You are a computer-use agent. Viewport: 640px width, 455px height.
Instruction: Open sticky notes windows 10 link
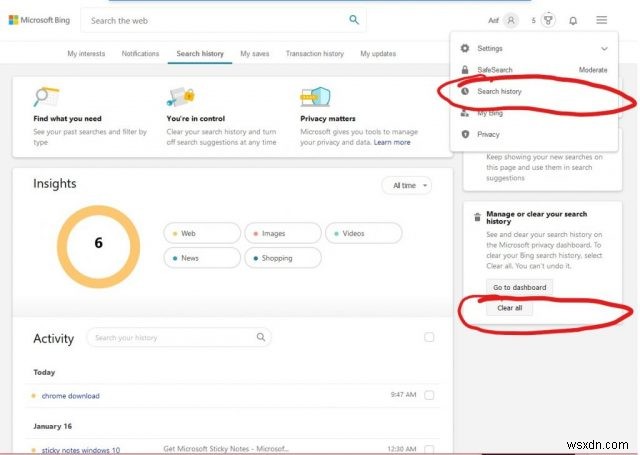(81, 450)
